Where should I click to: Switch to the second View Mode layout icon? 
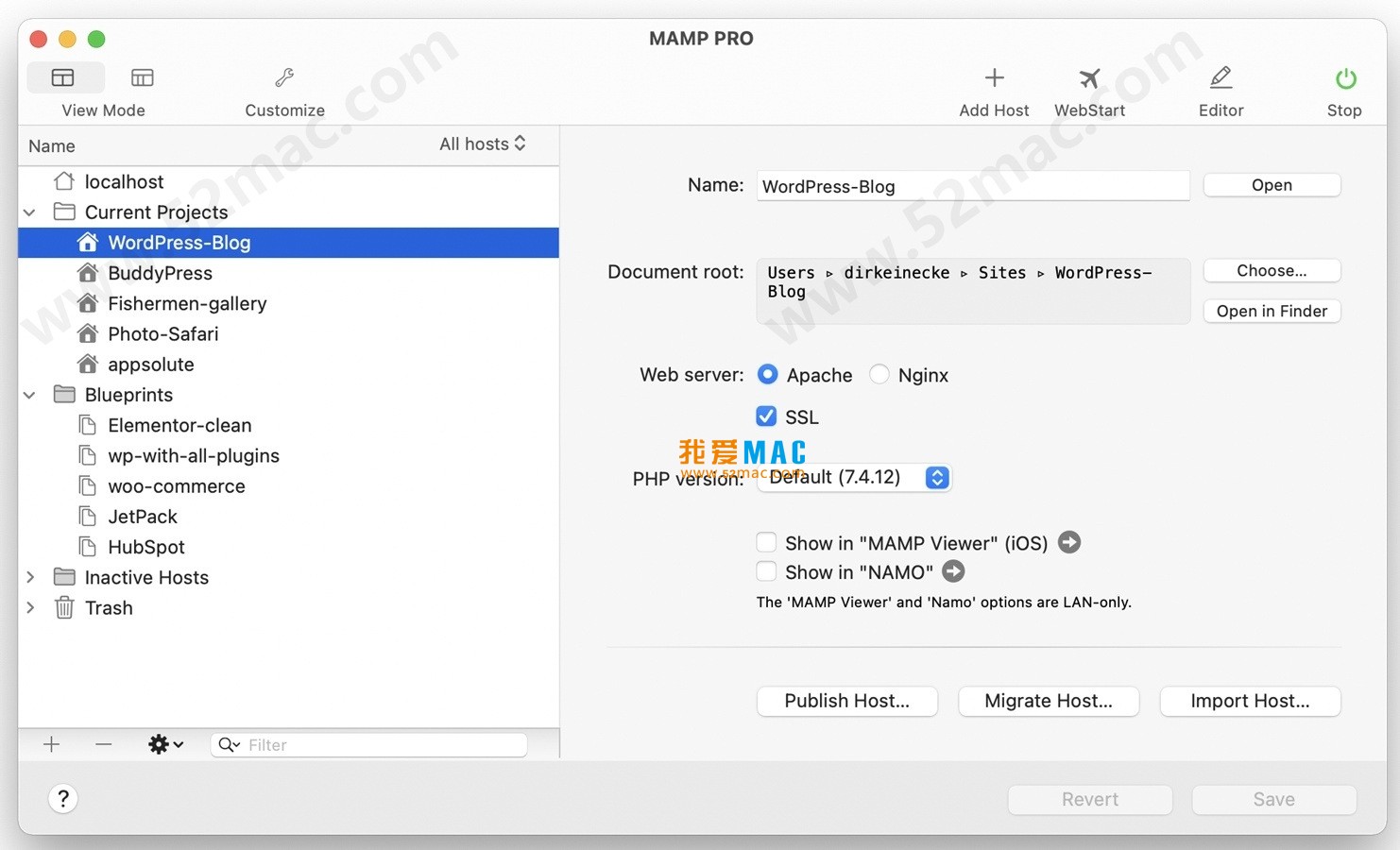click(x=143, y=77)
